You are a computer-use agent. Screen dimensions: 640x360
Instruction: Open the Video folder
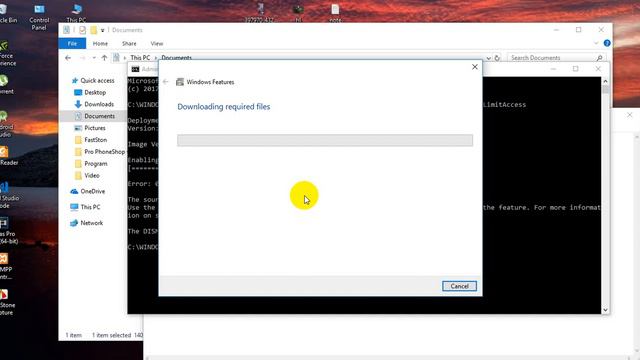91,175
